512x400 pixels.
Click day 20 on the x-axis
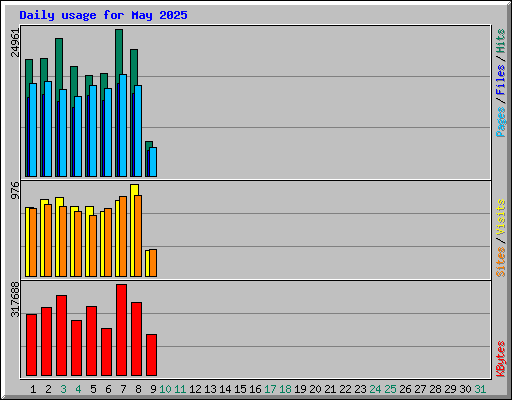(315, 389)
